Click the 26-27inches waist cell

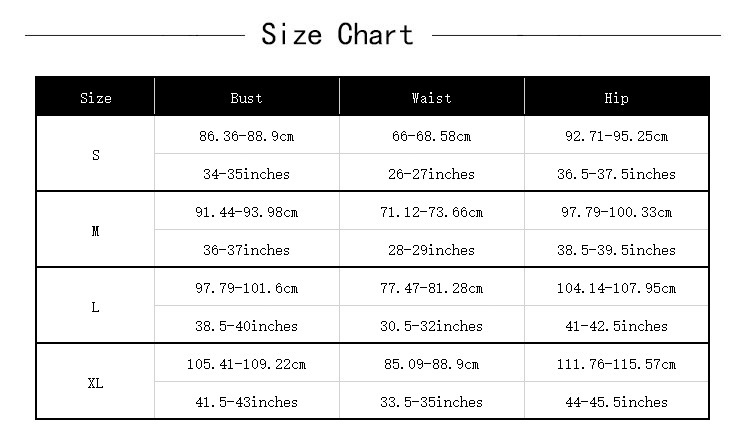[431, 174]
